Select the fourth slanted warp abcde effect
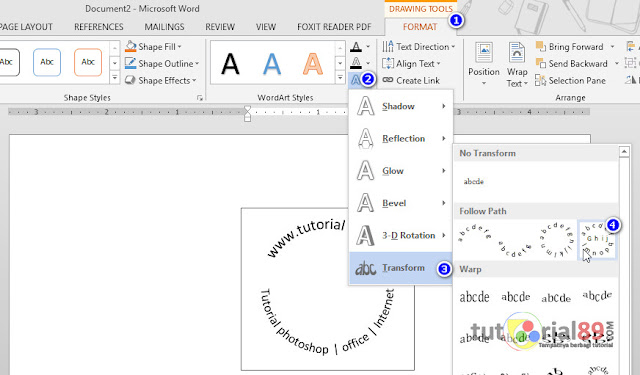The image size is (640, 375). (x=597, y=295)
